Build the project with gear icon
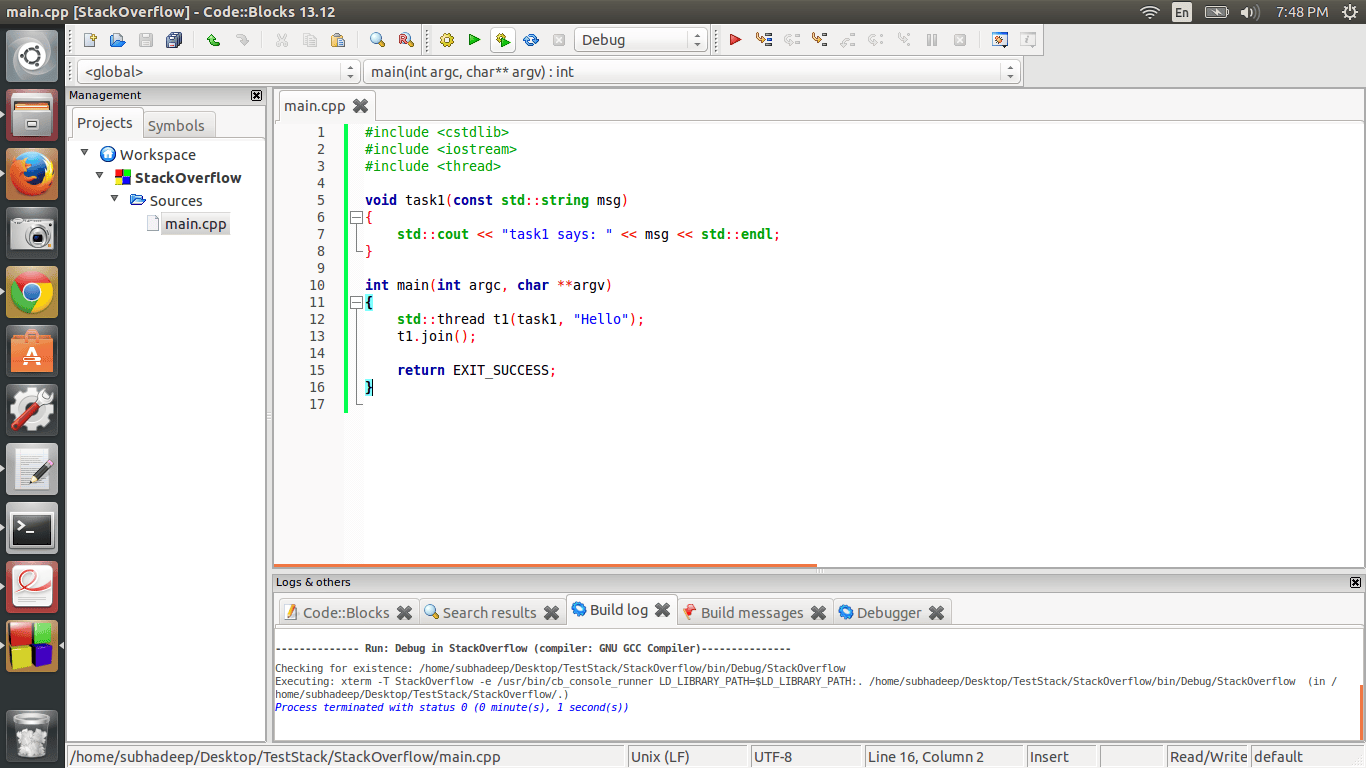 coord(447,40)
